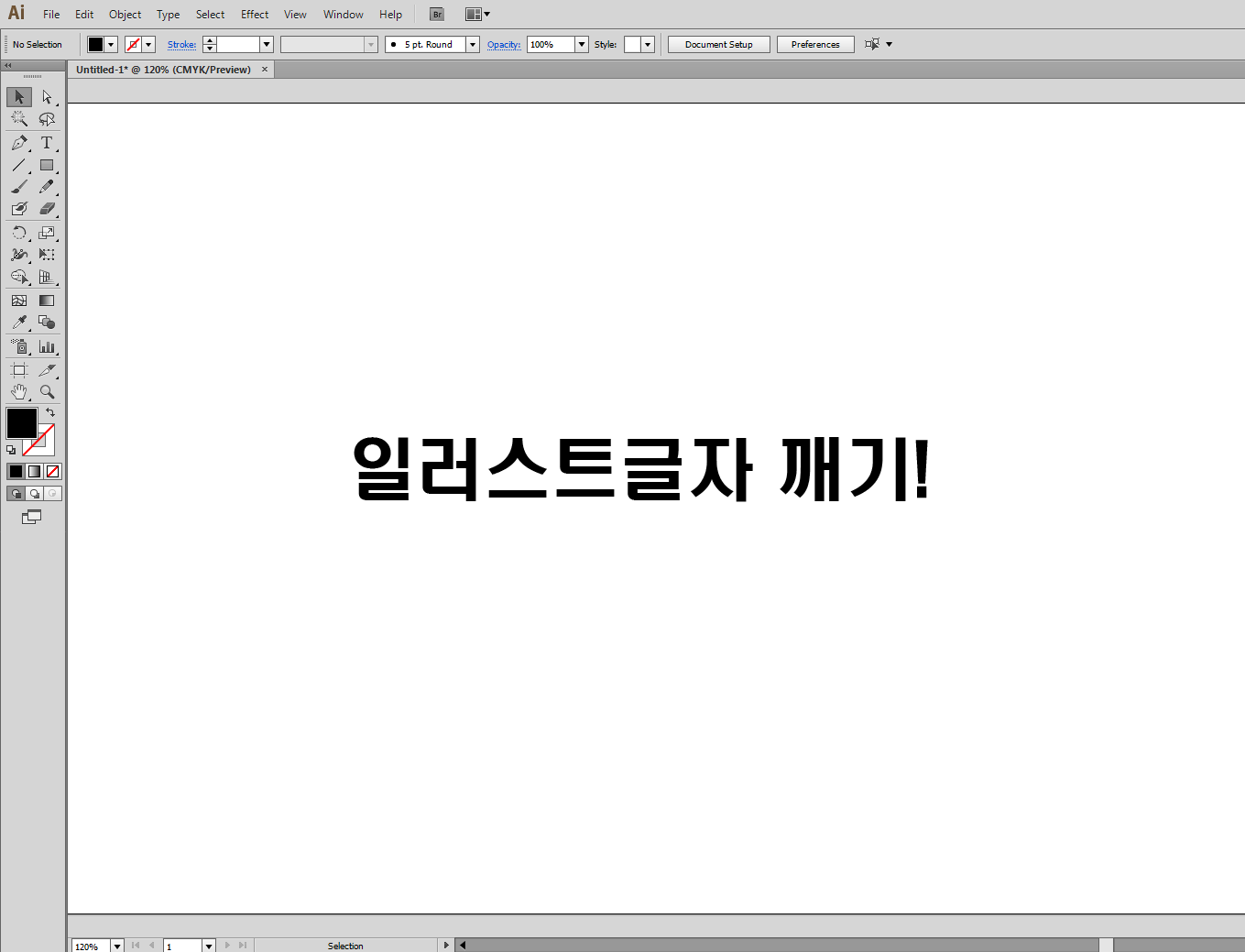Open the Object menu
Viewport: 1245px width, 952px height.
tap(126, 15)
